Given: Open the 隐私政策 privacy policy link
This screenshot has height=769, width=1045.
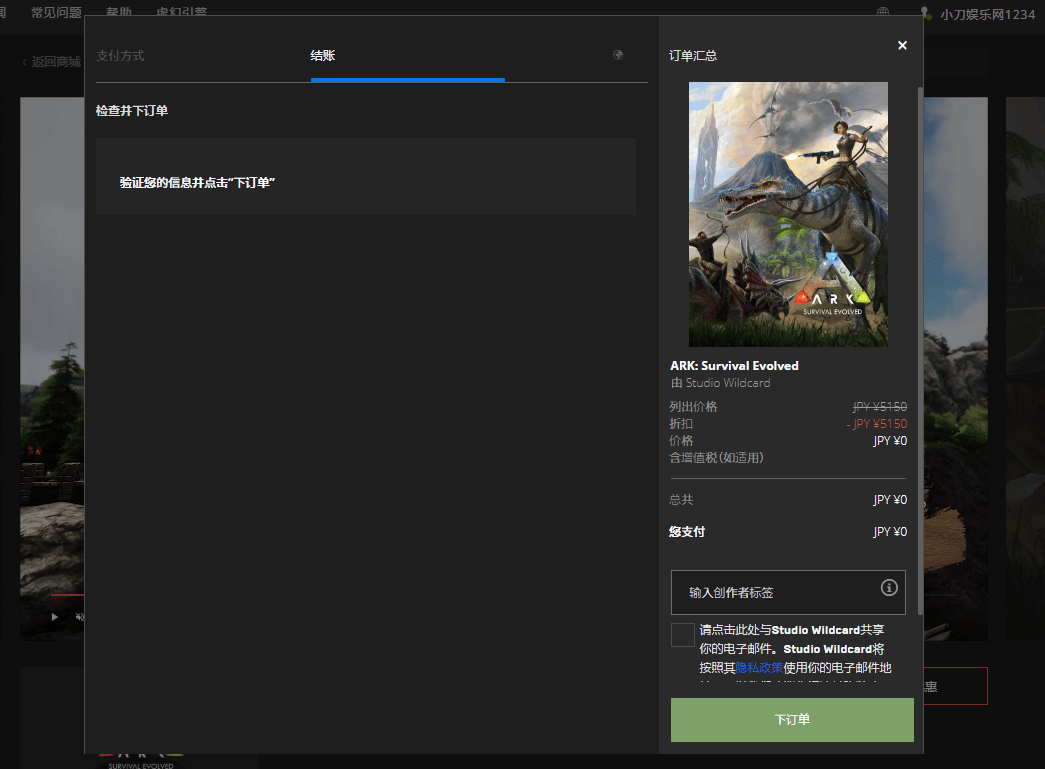Looking at the screenshot, I should 759,667.
